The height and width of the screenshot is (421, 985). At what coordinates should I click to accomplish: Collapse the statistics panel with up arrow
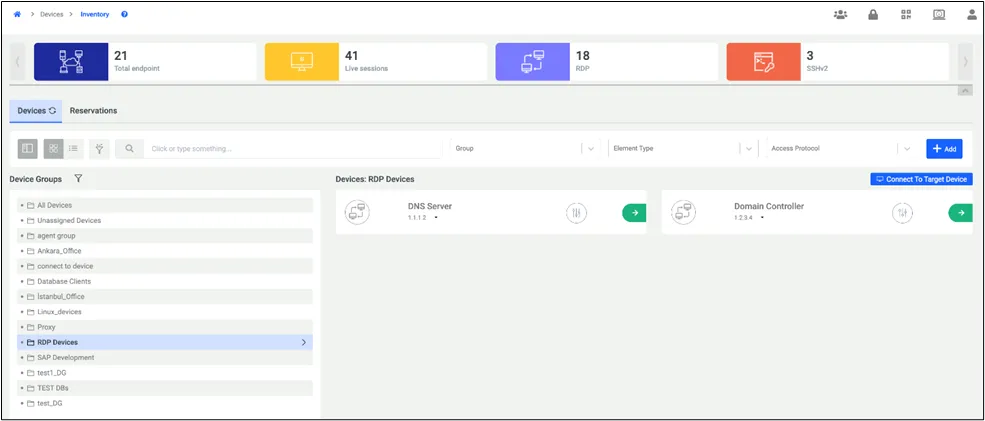(x=965, y=91)
